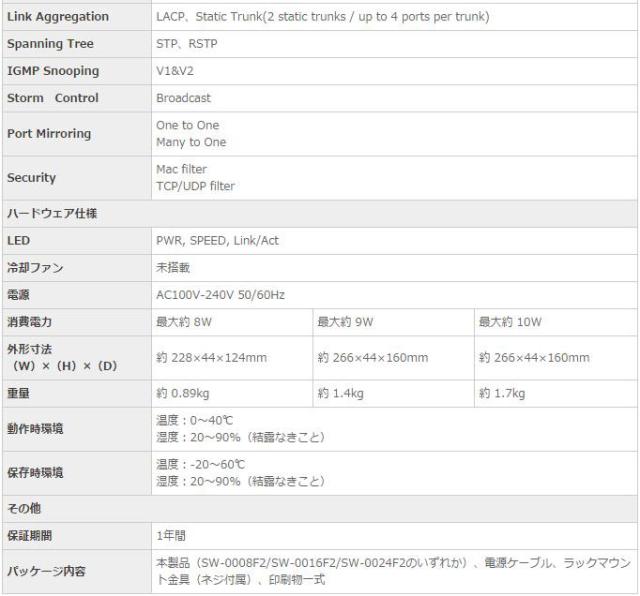
Task: Click the TCP/UDP filter text
Action: (196, 186)
